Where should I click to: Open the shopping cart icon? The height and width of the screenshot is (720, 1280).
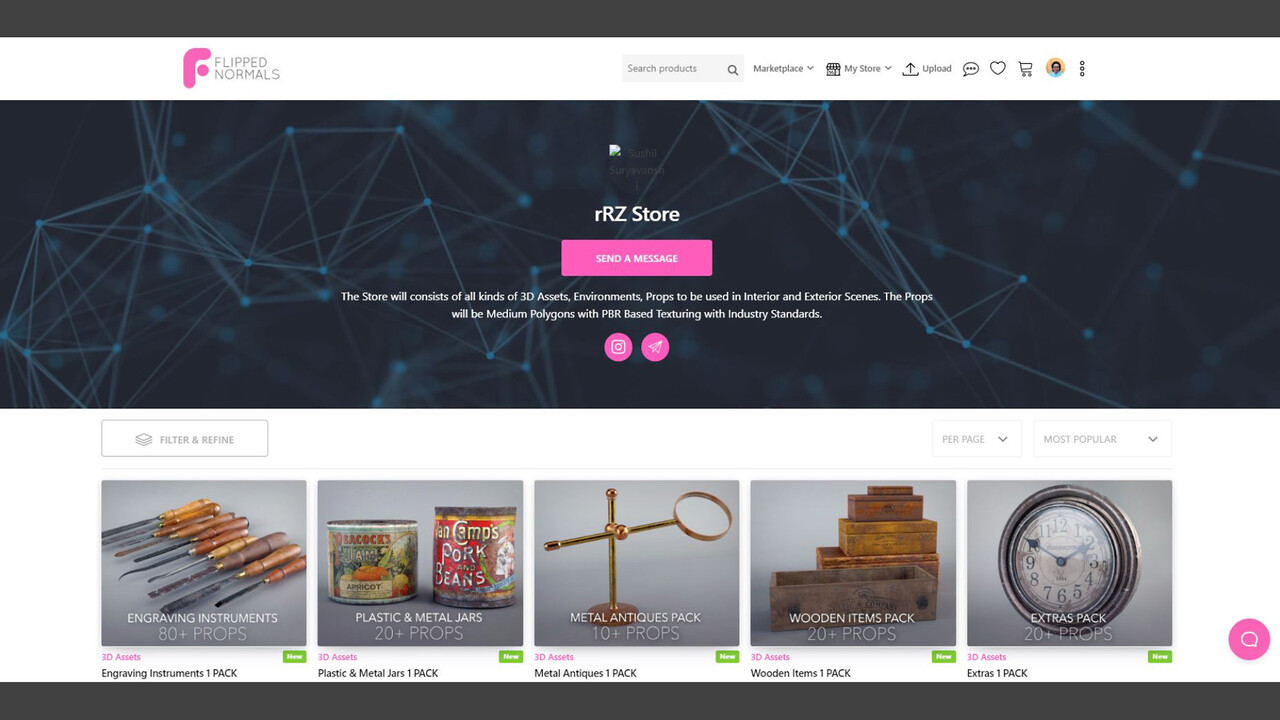1025,68
